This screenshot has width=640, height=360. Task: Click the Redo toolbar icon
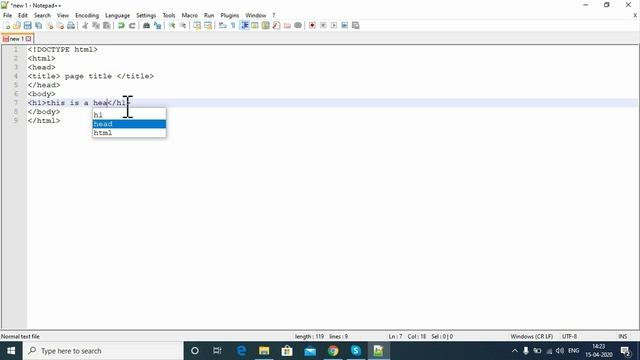click(132, 25)
